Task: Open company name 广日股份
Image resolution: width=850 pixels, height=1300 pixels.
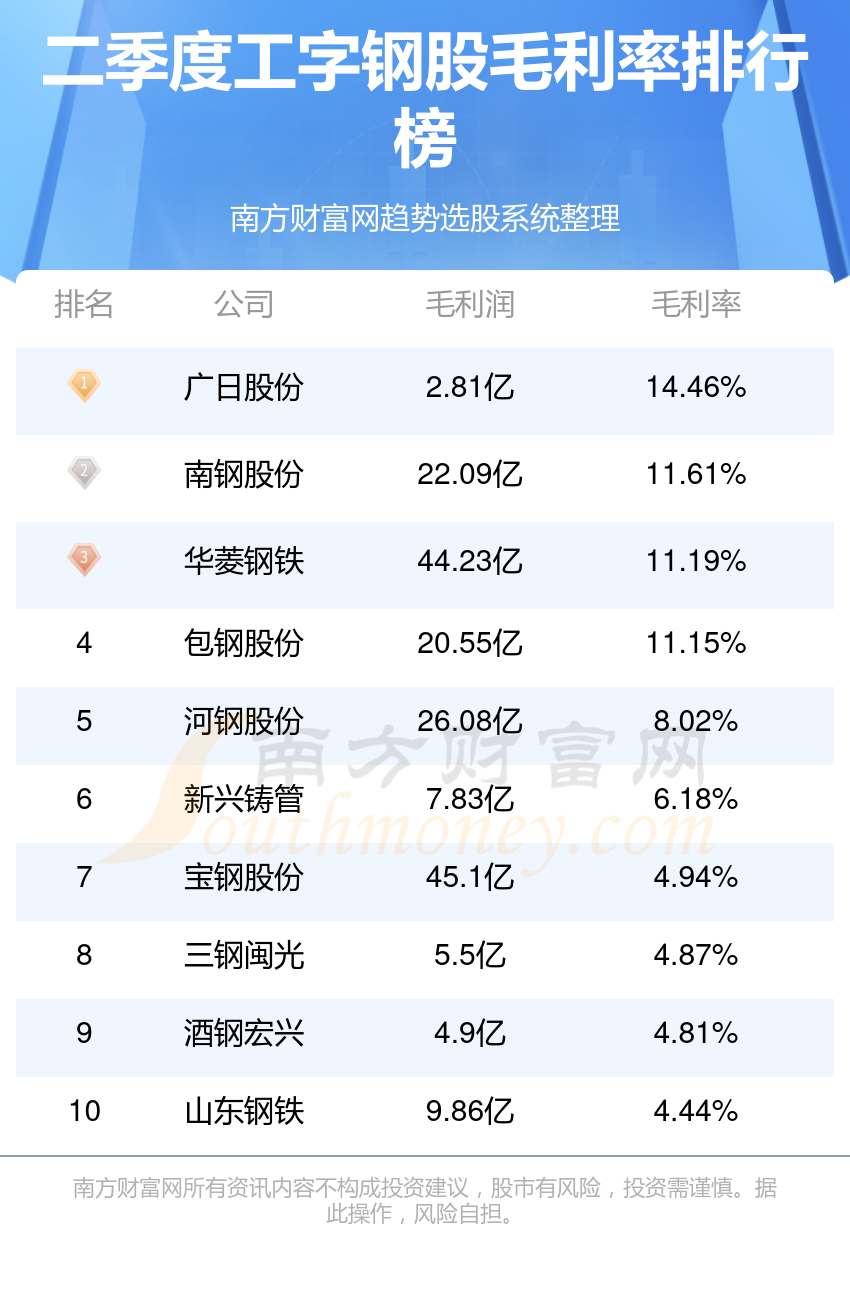Action: [x=244, y=387]
